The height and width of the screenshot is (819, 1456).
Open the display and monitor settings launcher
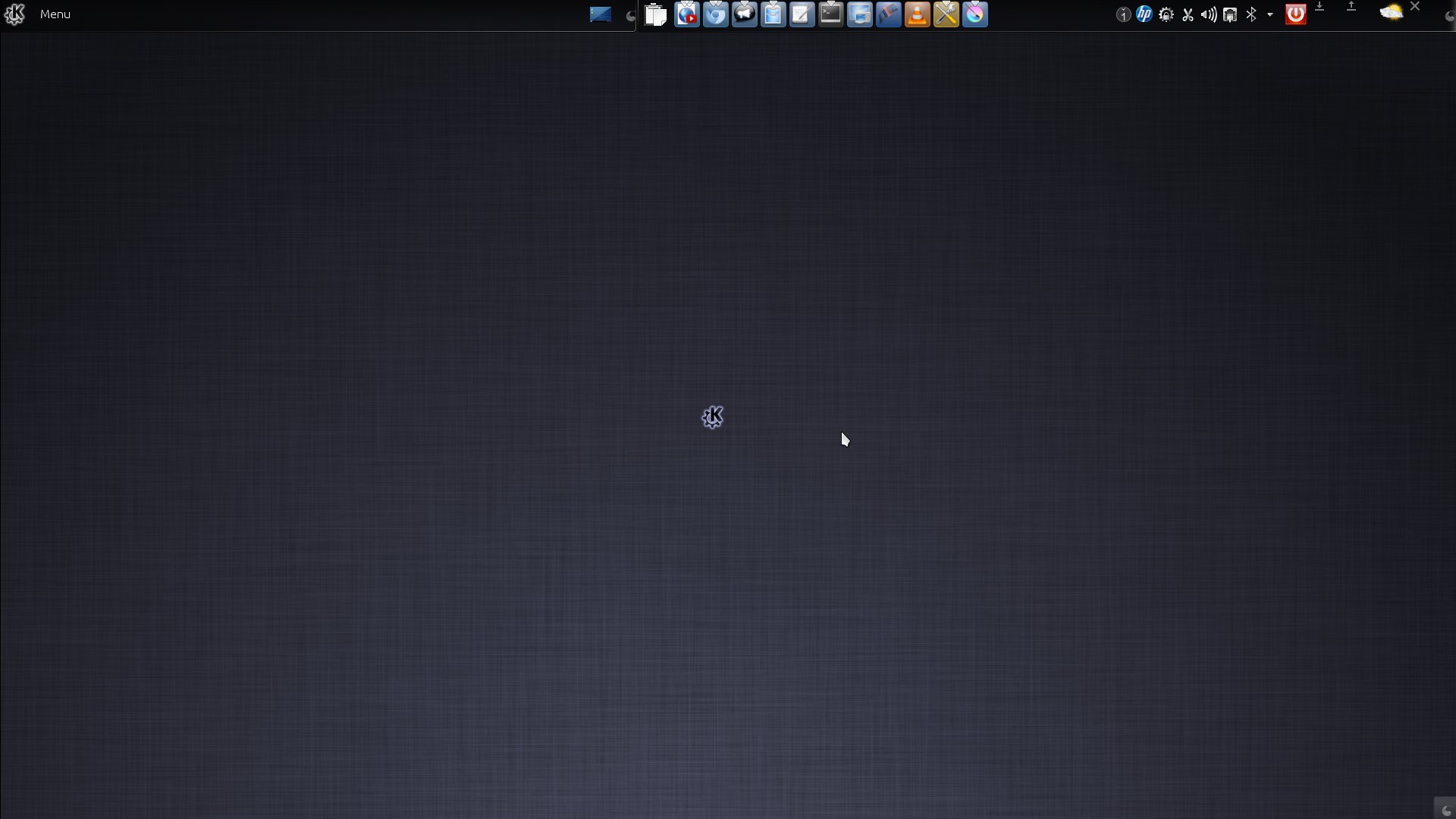point(860,14)
